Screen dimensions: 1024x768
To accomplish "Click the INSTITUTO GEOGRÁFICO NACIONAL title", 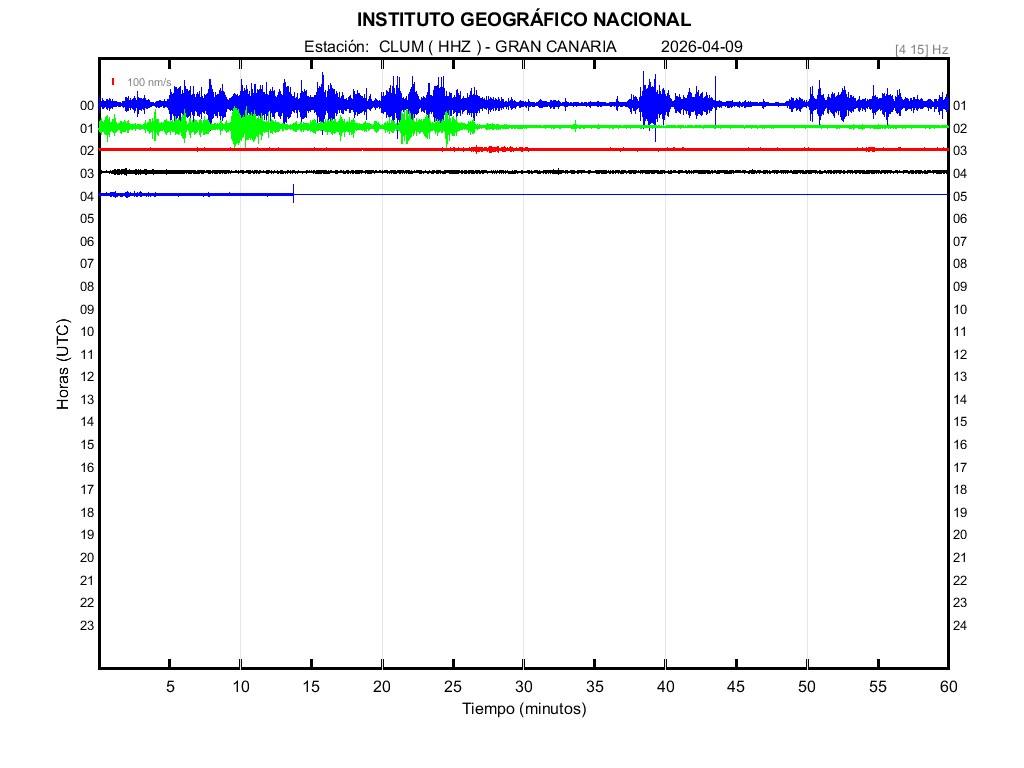I will click(x=523, y=20).
